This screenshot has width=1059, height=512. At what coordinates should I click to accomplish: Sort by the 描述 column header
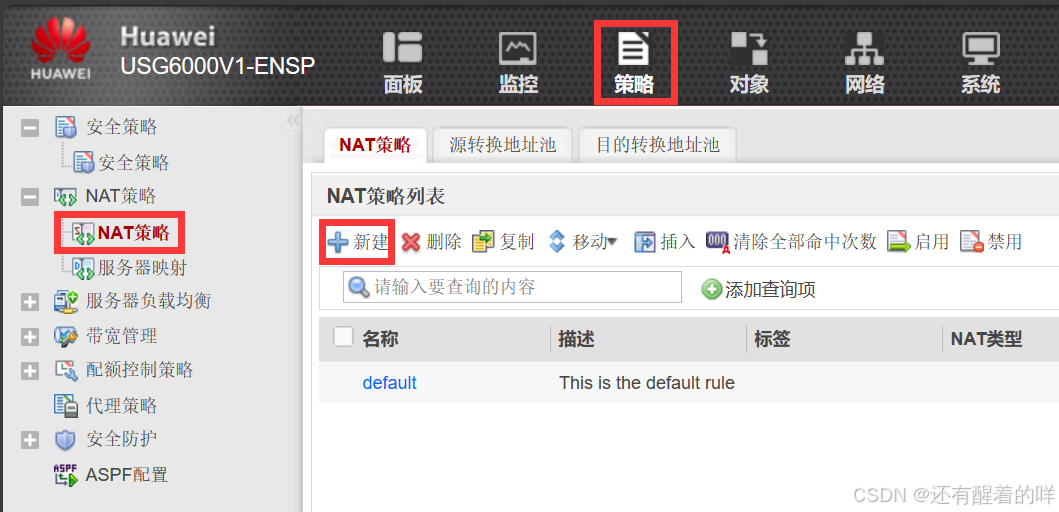pyautogui.click(x=576, y=338)
